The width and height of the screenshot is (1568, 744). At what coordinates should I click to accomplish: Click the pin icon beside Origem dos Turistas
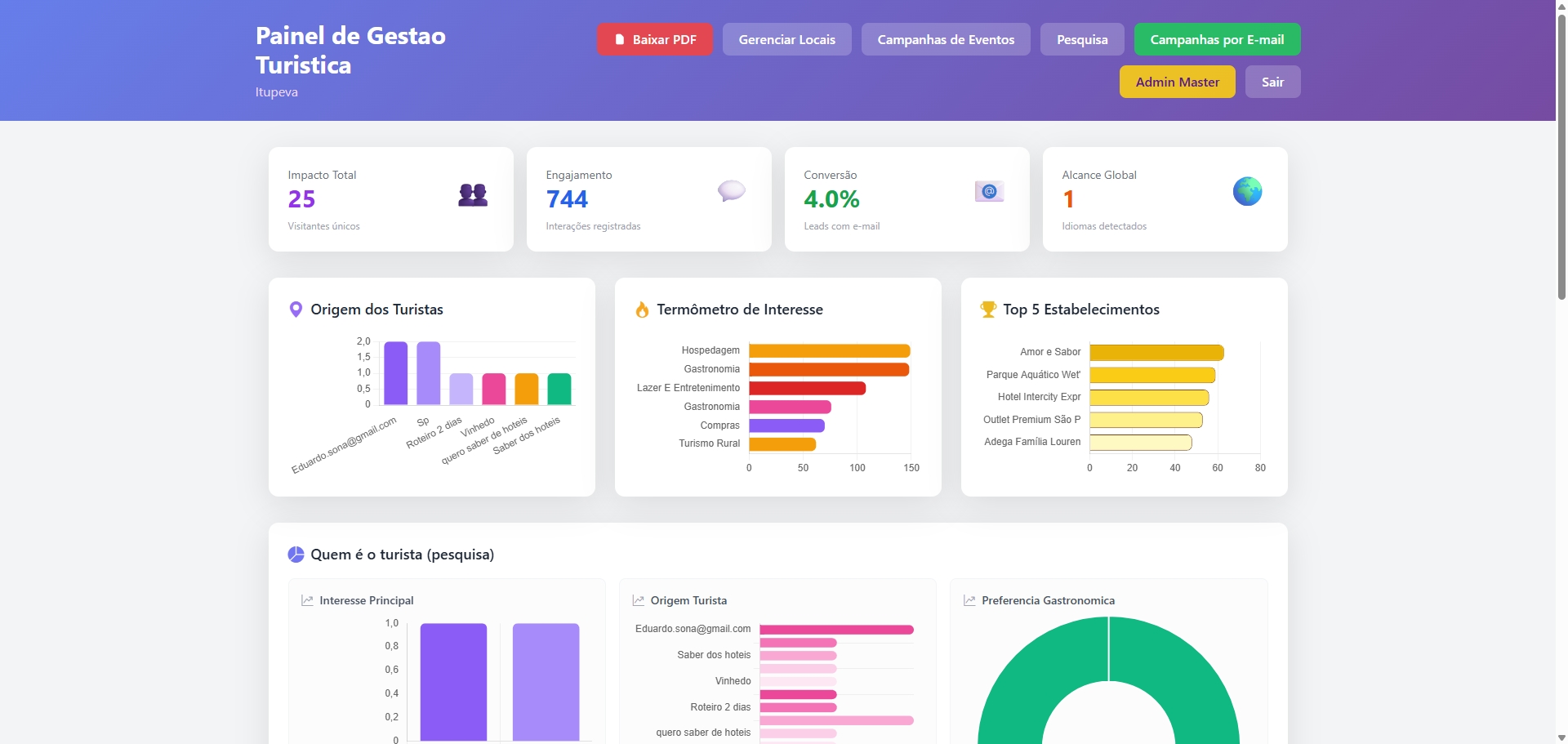[x=296, y=310]
